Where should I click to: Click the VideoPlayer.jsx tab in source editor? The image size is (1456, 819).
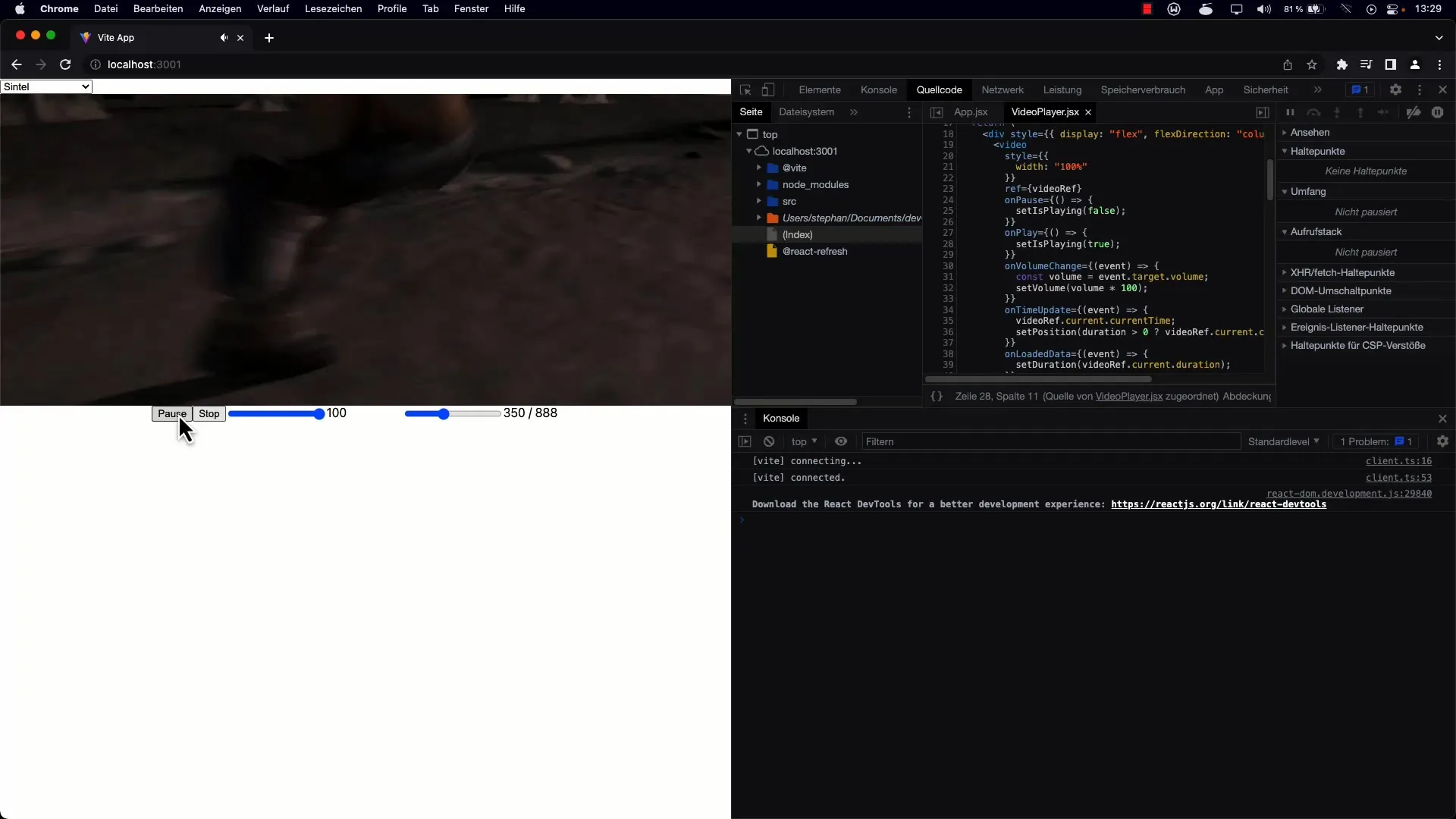pos(1043,111)
